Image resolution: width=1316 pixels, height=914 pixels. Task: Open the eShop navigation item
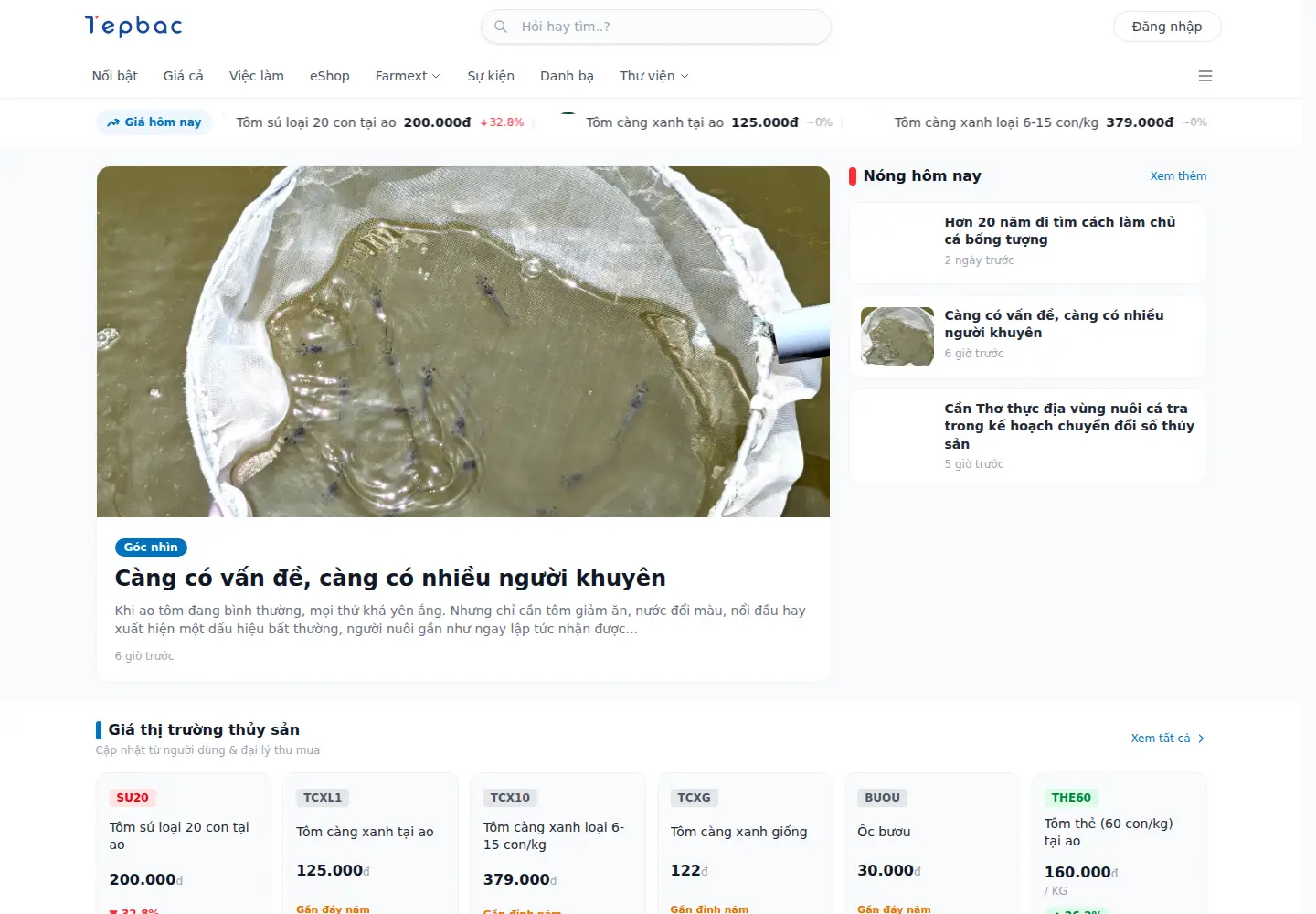(x=330, y=76)
